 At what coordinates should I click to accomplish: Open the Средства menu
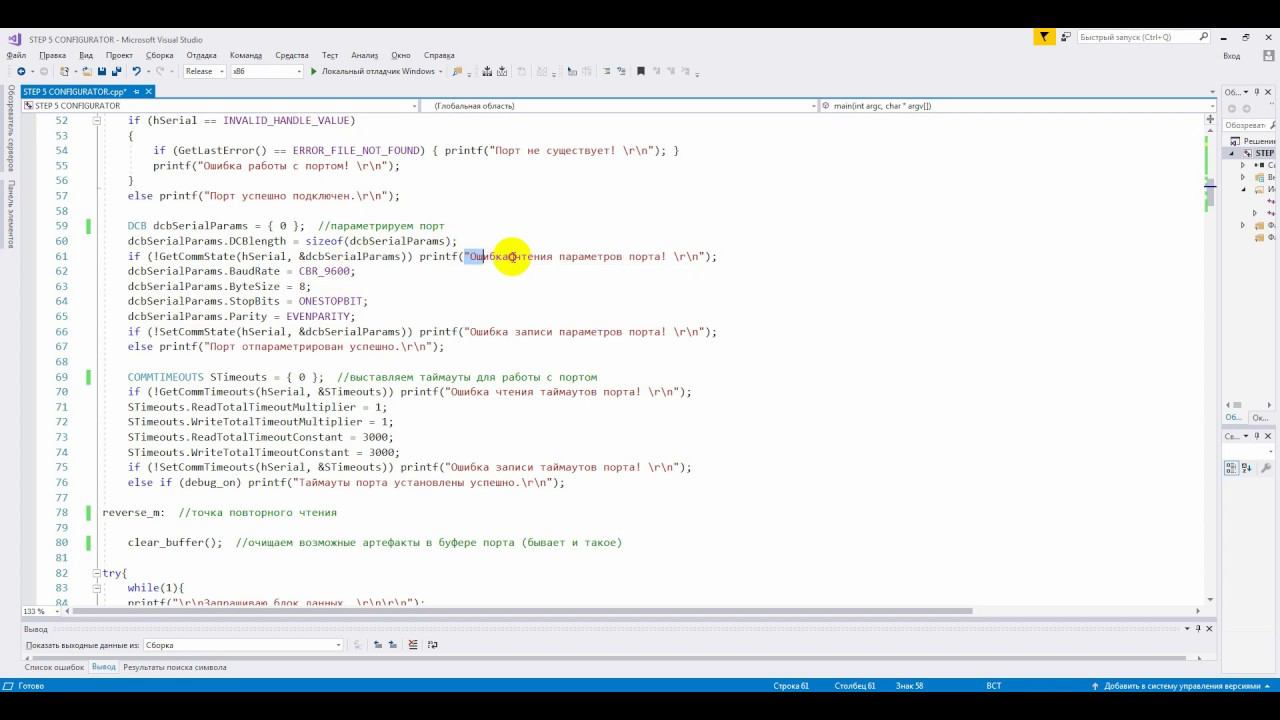[292, 56]
